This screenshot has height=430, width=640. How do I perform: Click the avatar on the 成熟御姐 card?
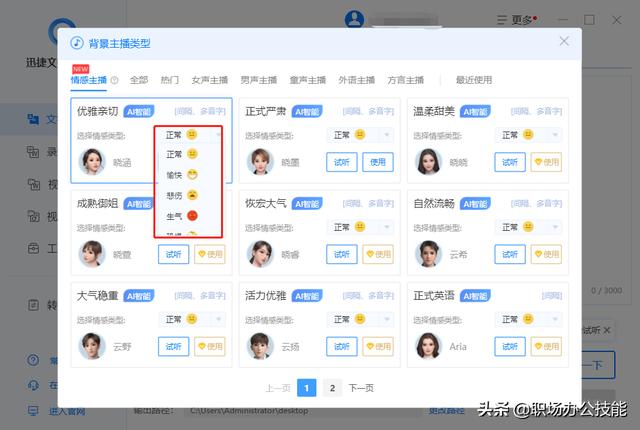click(x=92, y=254)
